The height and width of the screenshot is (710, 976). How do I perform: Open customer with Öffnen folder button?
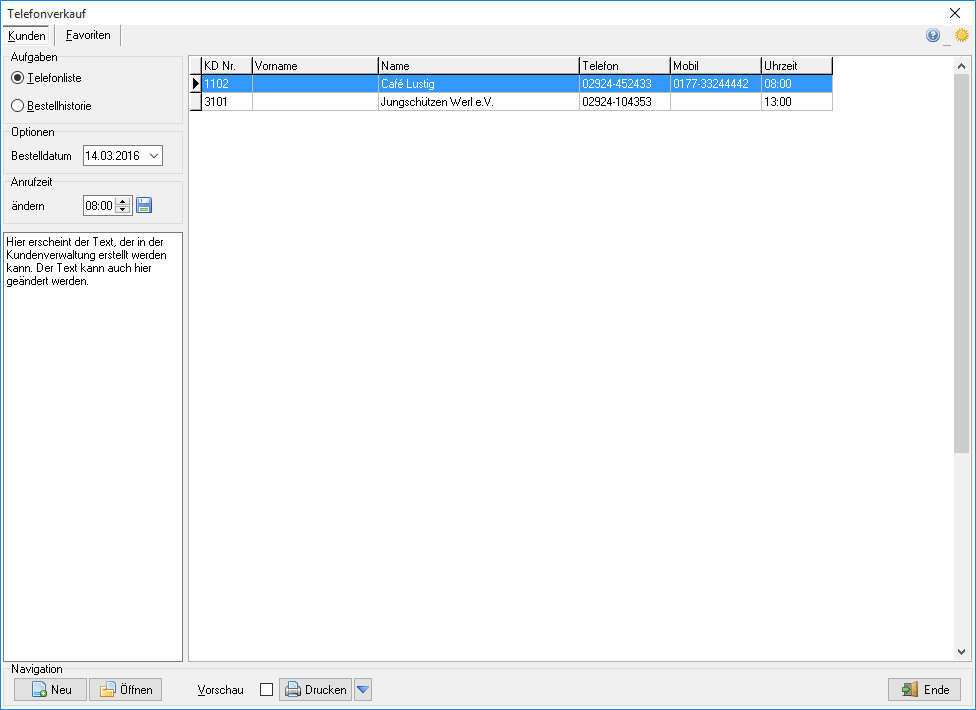click(125, 689)
